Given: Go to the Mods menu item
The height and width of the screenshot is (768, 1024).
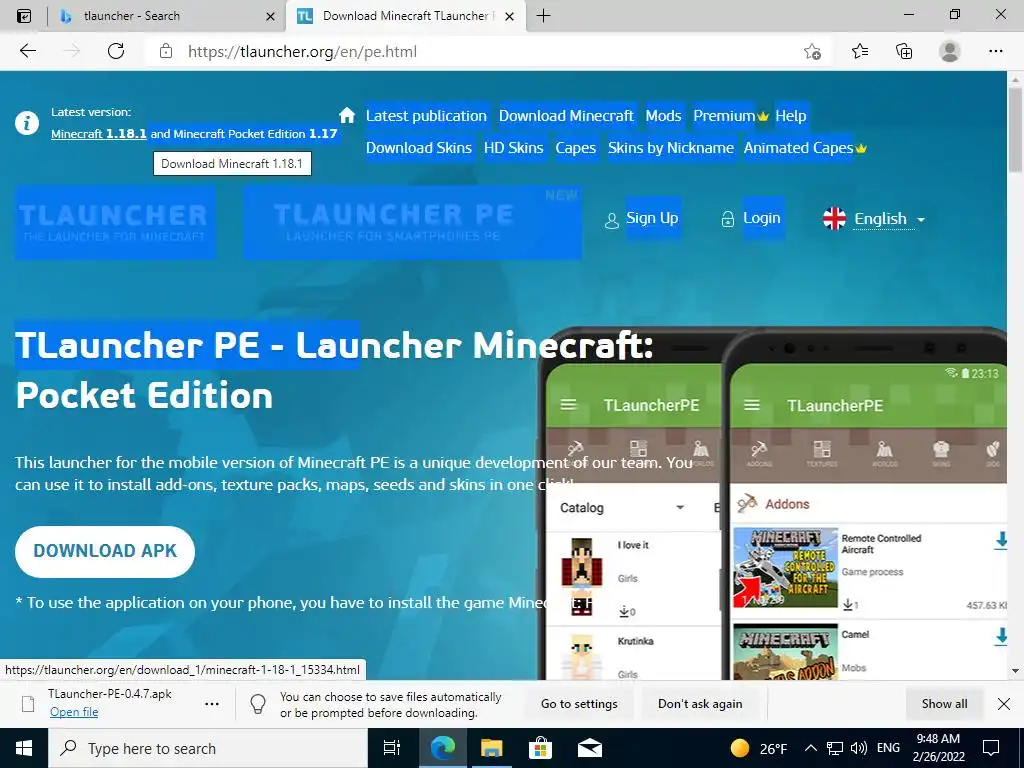Looking at the screenshot, I should click(x=664, y=116).
